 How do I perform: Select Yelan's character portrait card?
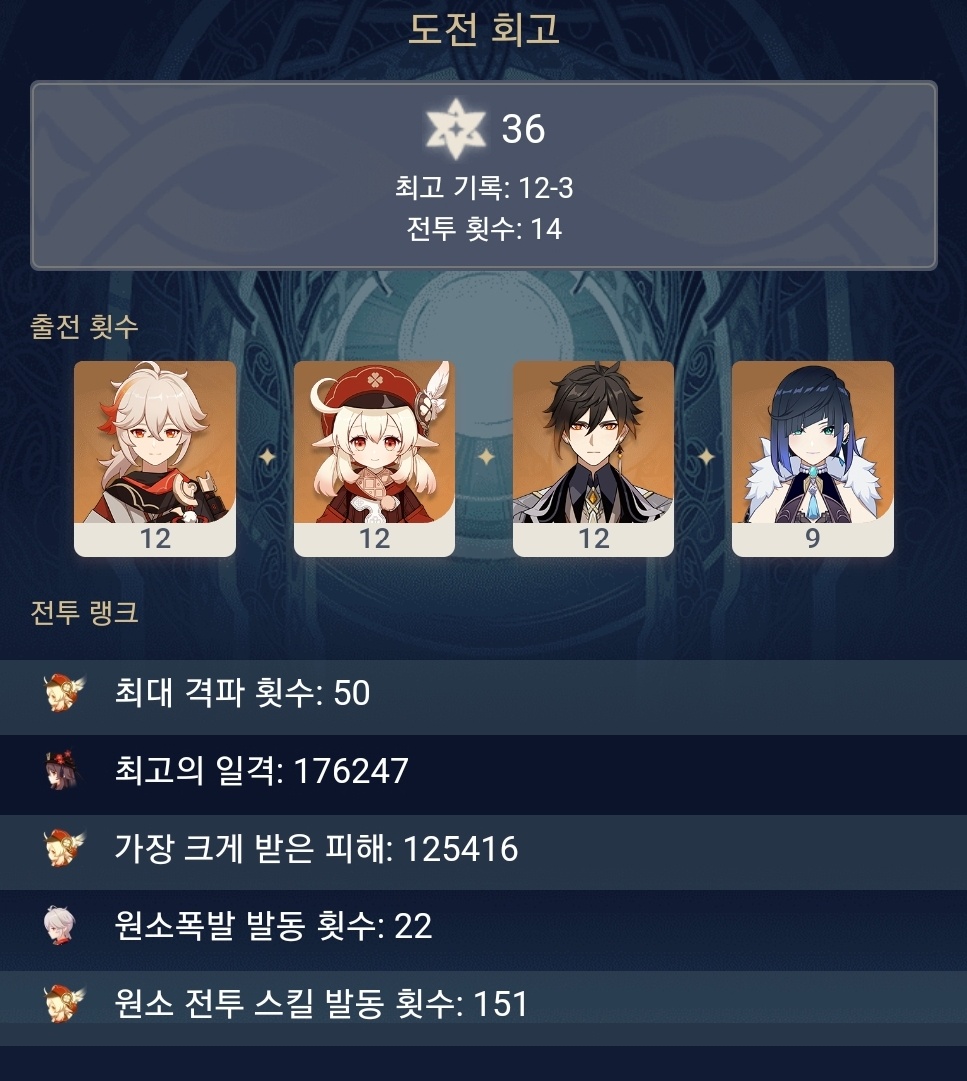point(813,458)
